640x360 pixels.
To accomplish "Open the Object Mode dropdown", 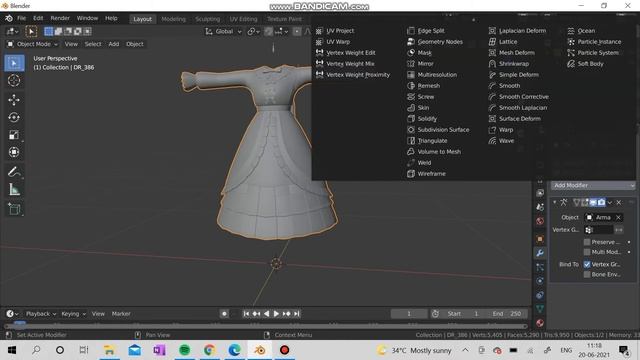I will (33, 44).
